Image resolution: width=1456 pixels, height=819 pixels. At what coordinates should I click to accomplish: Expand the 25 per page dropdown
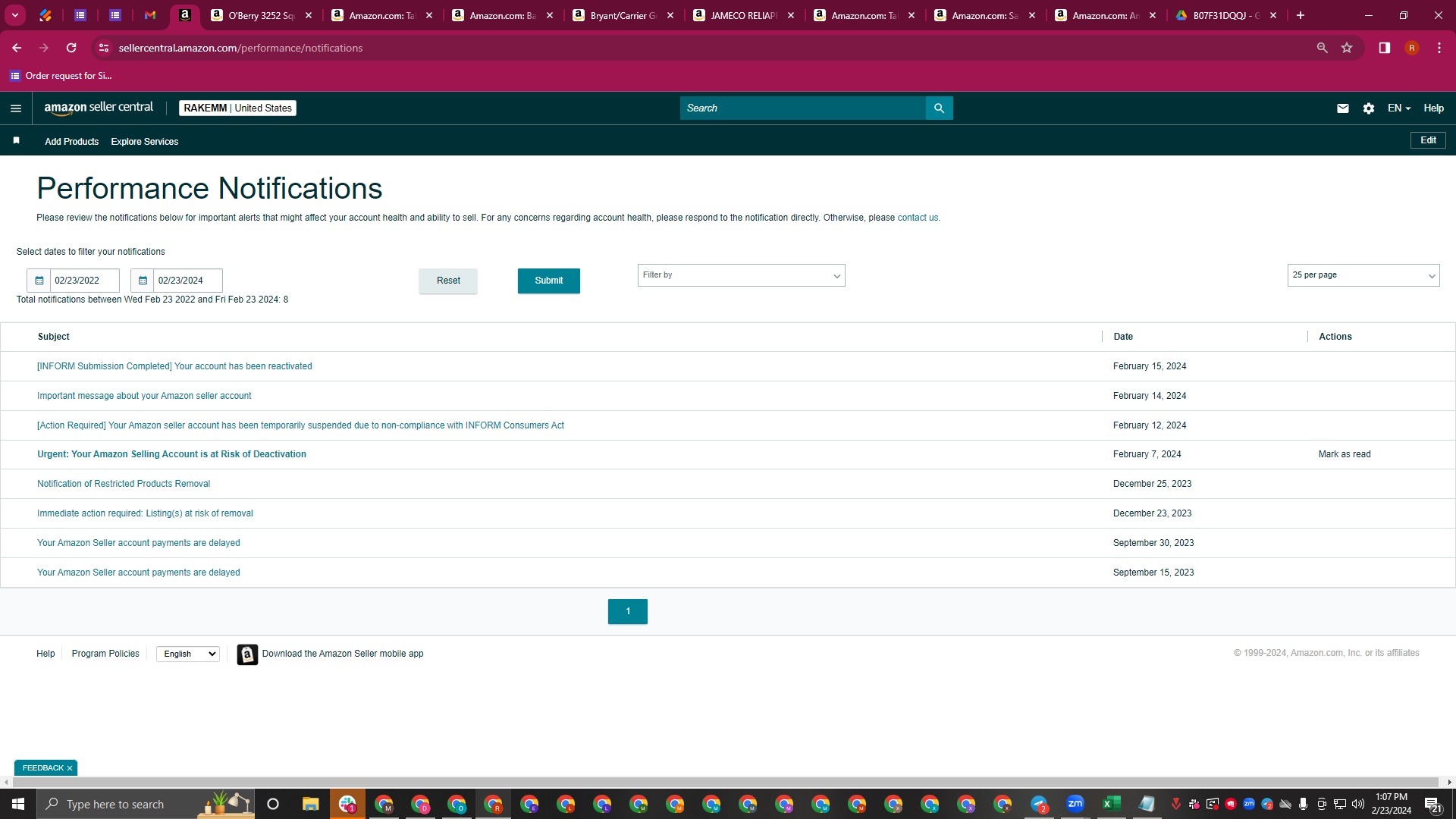[1363, 275]
